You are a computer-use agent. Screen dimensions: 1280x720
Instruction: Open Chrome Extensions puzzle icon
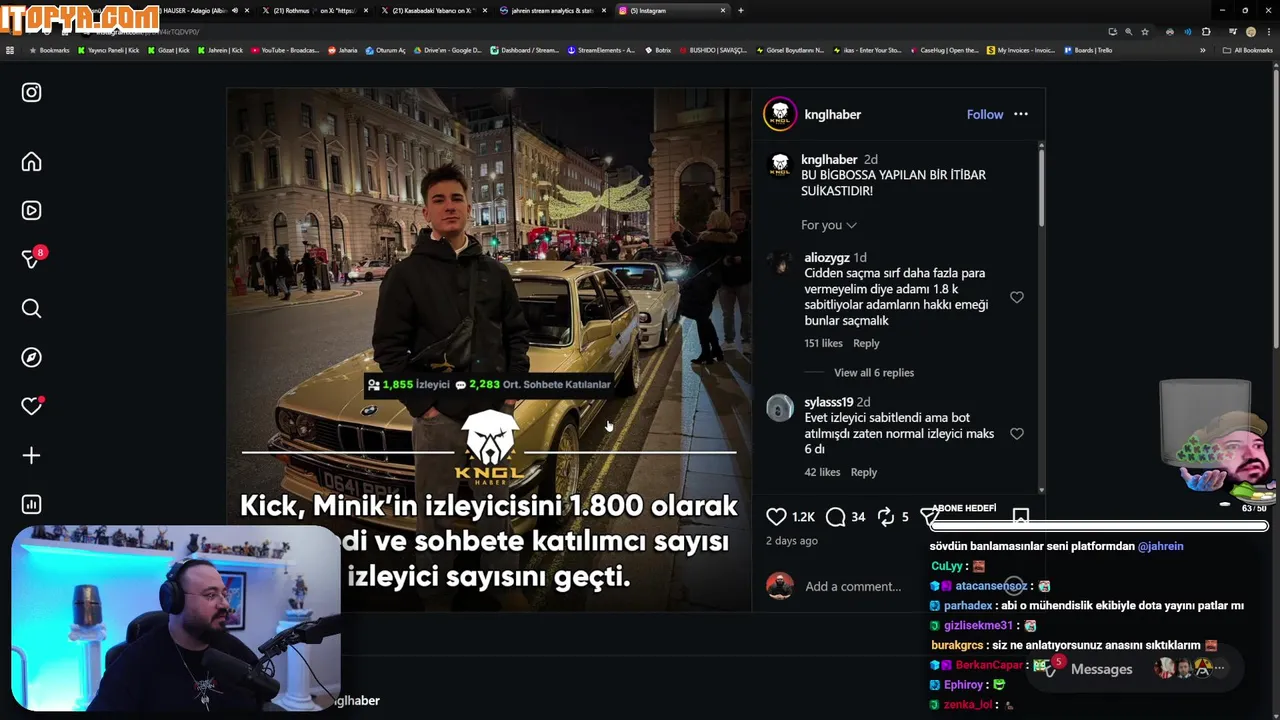click(x=1206, y=32)
